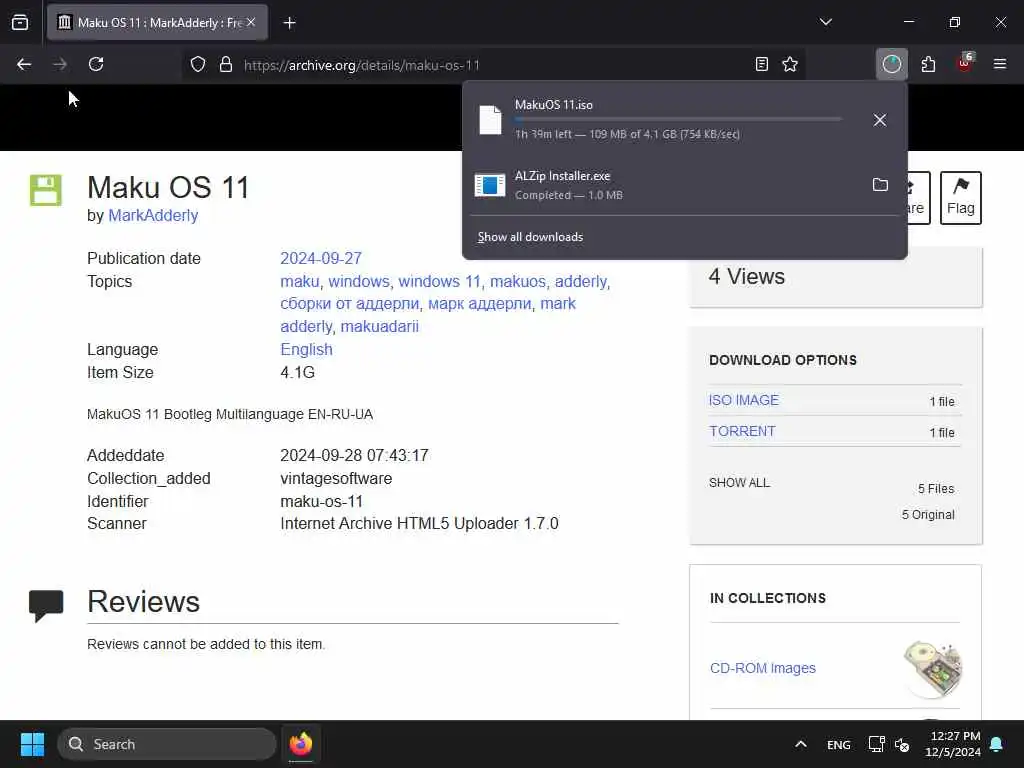
Task: Expand ISO IMAGE download option
Action: [x=744, y=400]
